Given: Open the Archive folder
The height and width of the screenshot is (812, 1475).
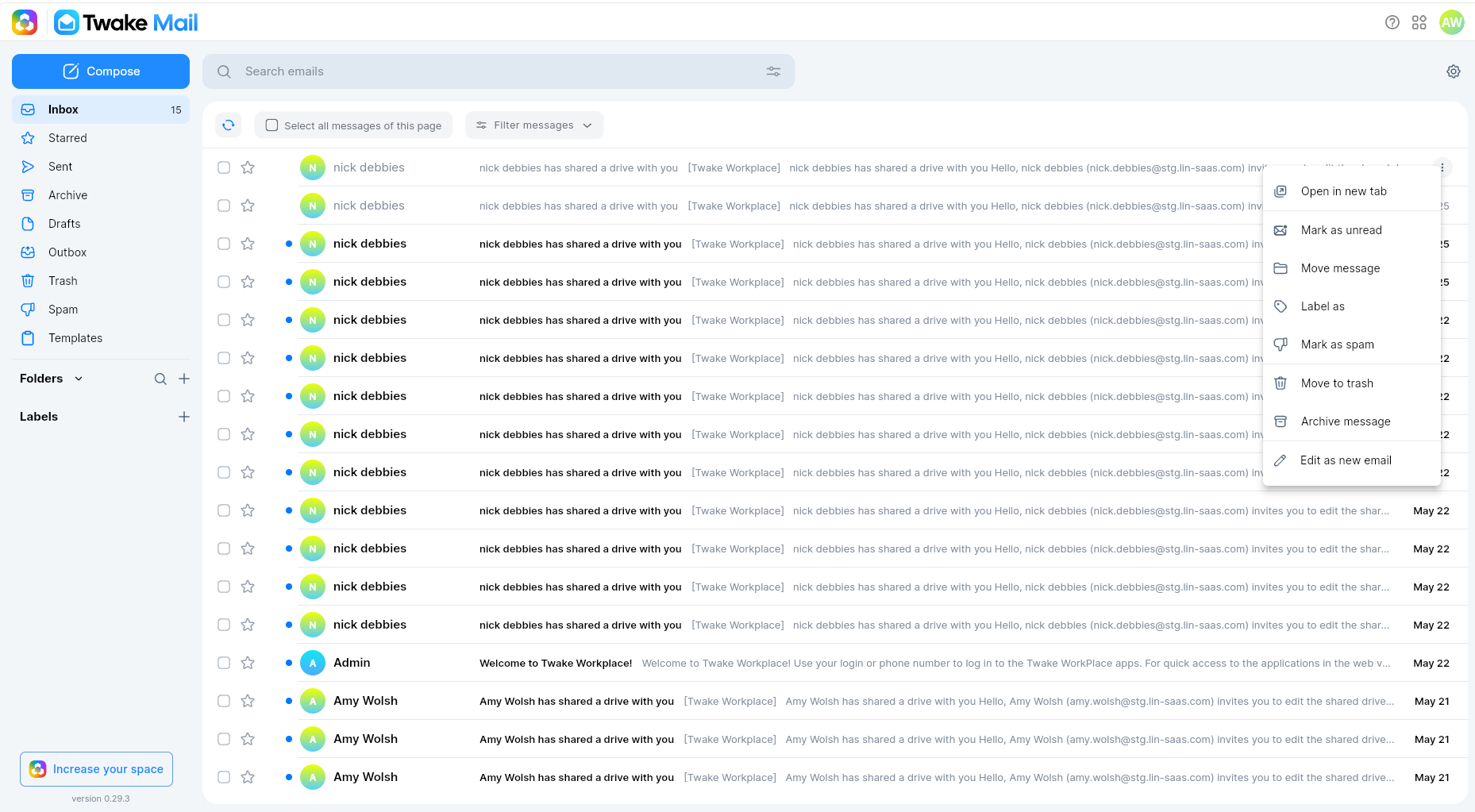Looking at the screenshot, I should pos(101,195).
